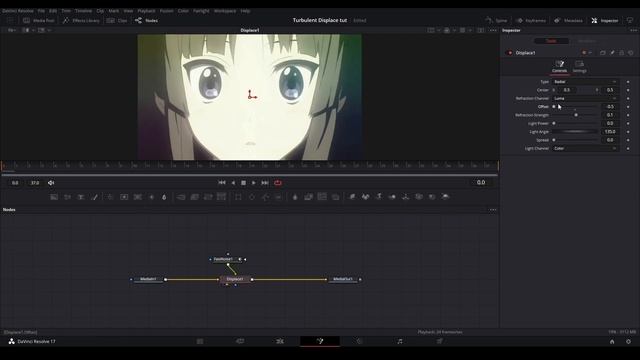Open the Type dropdown set to Radial

click(x=585, y=82)
